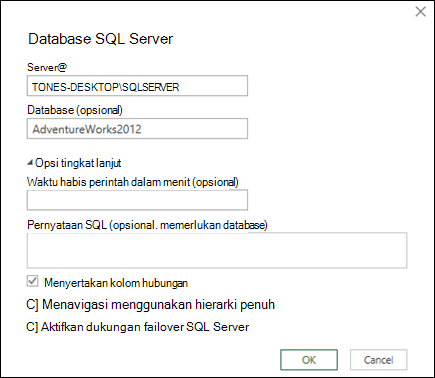The width and height of the screenshot is (435, 378).
Task: Click the Database (opsional) input field
Action: [x=137, y=129]
